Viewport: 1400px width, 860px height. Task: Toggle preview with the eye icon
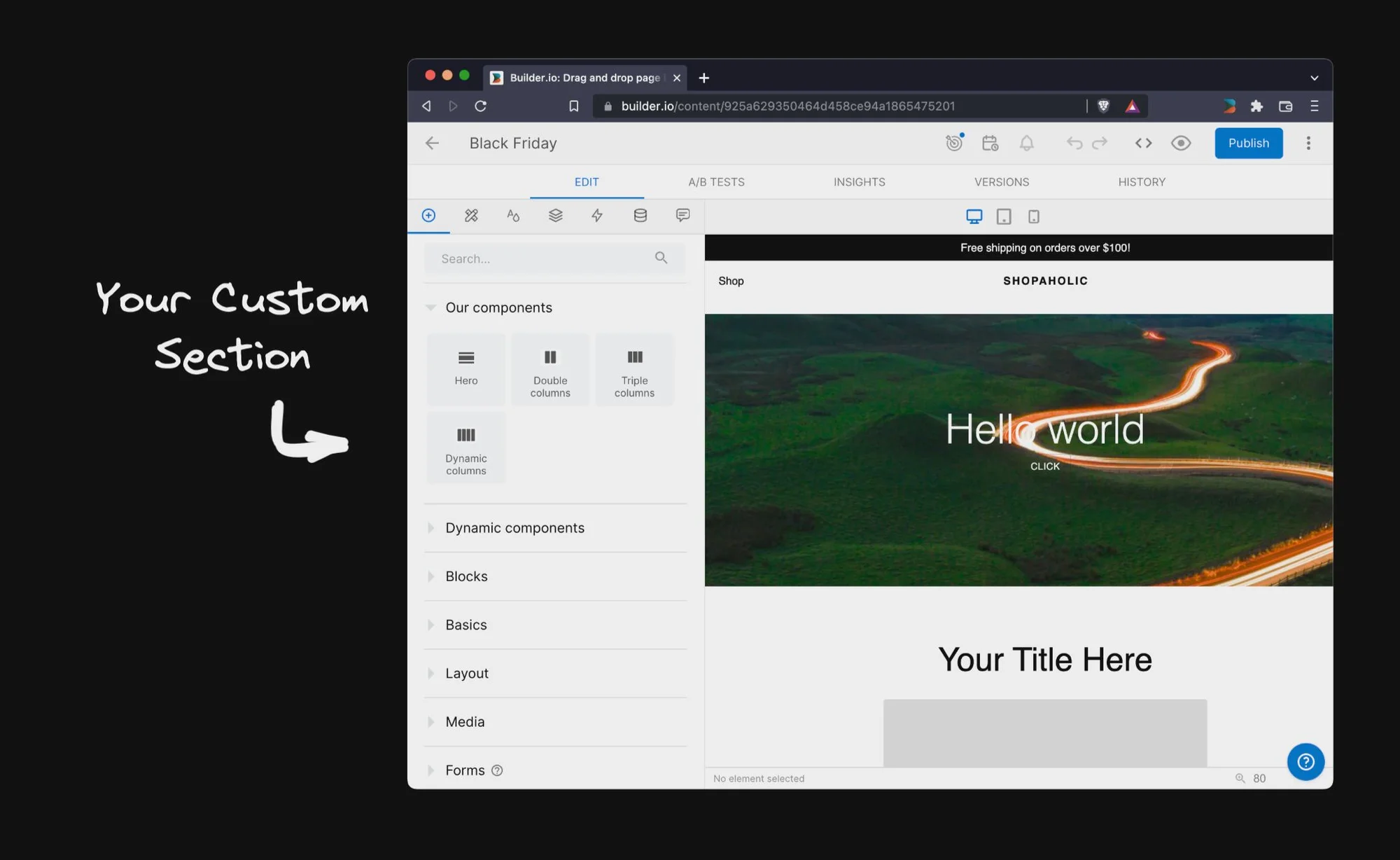(1181, 144)
